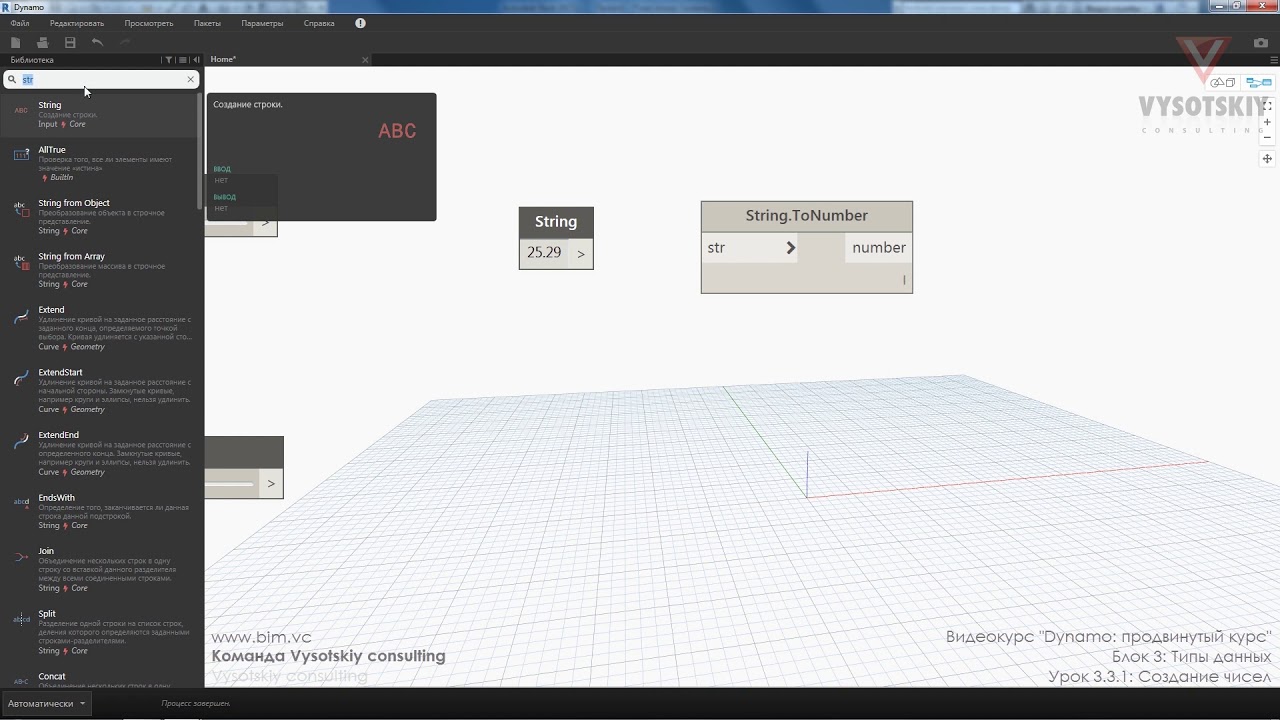Select Extend curve node result
Image resolution: width=1280 pixels, height=720 pixels.
pos(100,329)
